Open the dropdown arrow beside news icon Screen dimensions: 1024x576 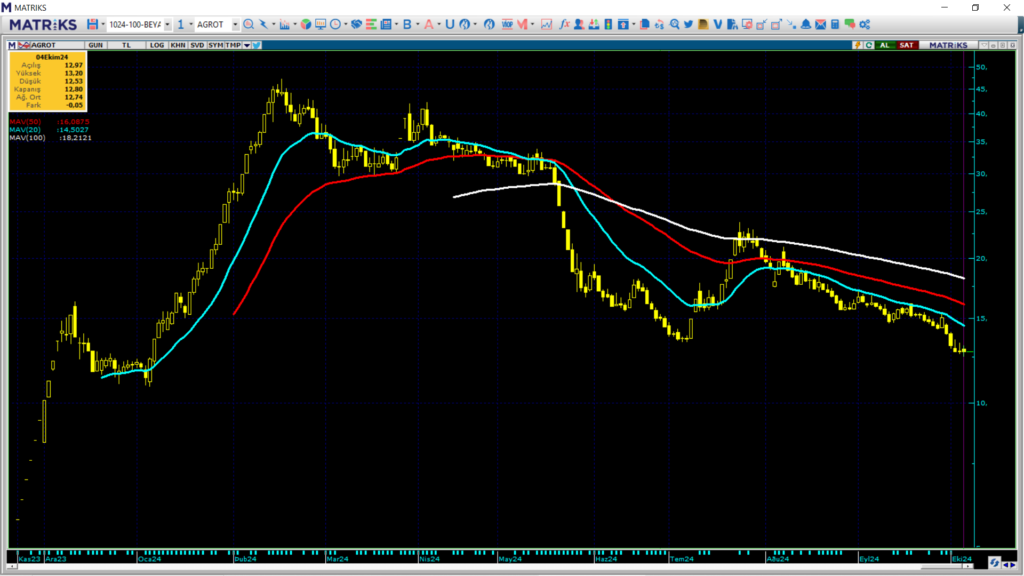pyautogui.click(x=396, y=24)
